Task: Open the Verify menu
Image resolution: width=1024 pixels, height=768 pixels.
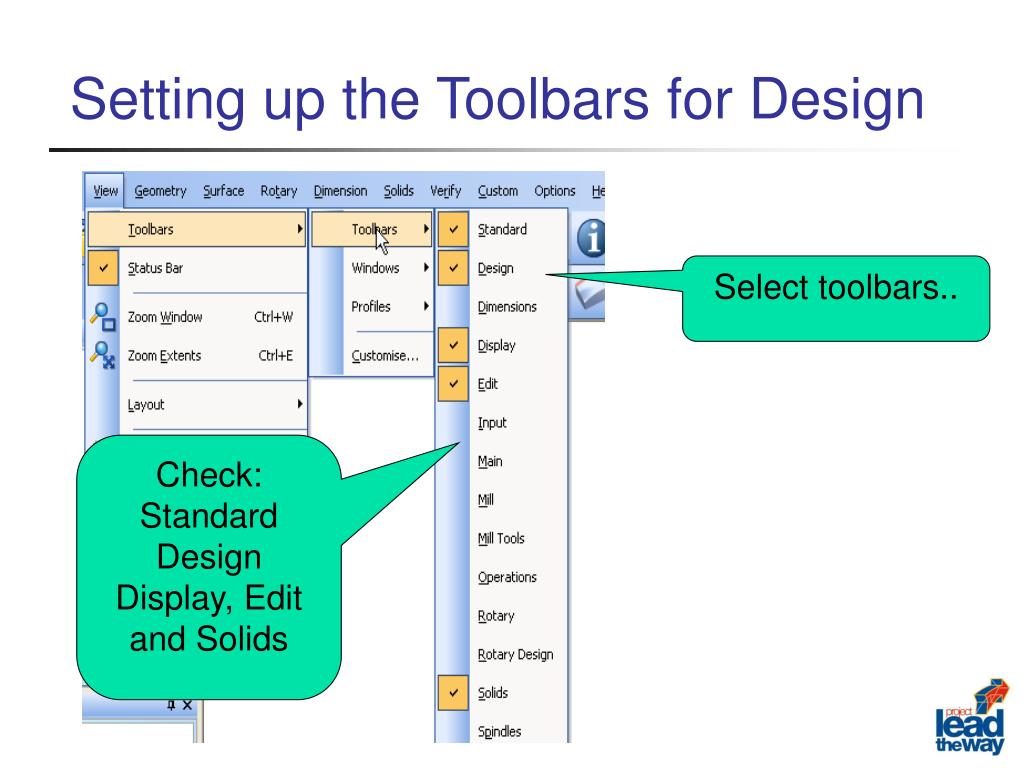Action: [x=445, y=191]
